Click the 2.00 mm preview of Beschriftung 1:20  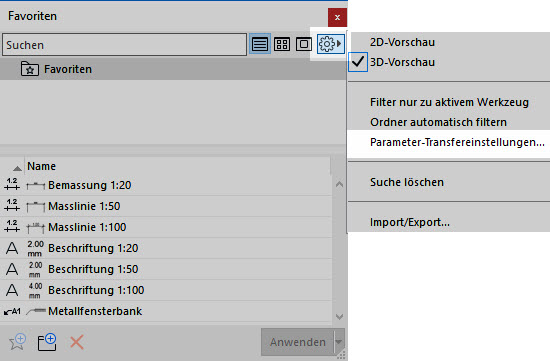click(x=35, y=248)
